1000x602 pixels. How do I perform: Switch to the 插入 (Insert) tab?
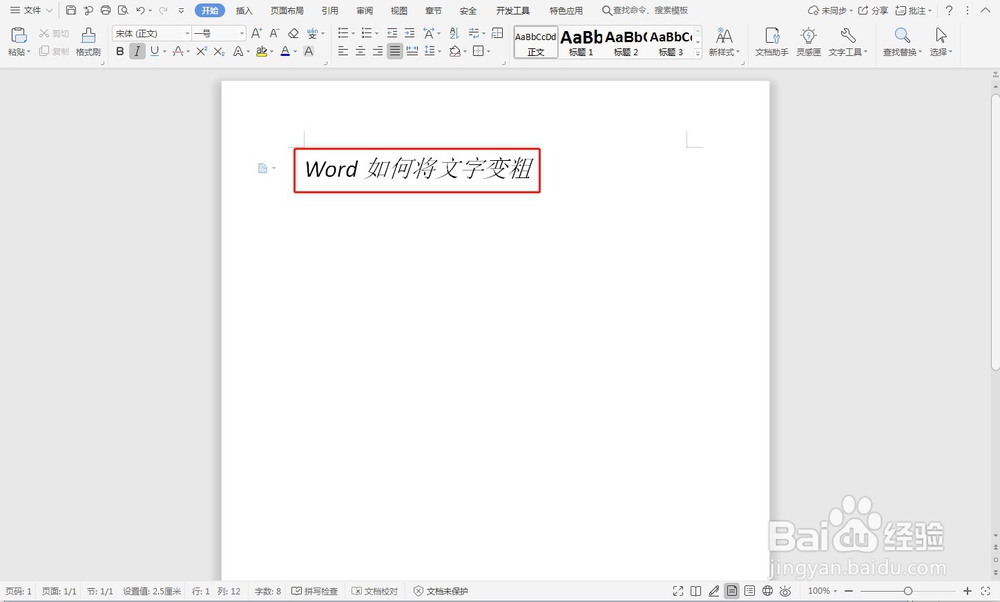[x=244, y=10]
